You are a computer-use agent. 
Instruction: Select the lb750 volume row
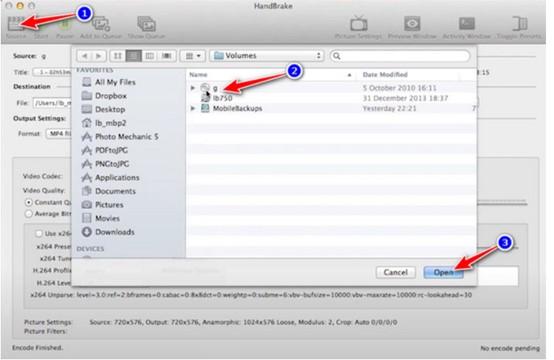pyautogui.click(x=331, y=98)
